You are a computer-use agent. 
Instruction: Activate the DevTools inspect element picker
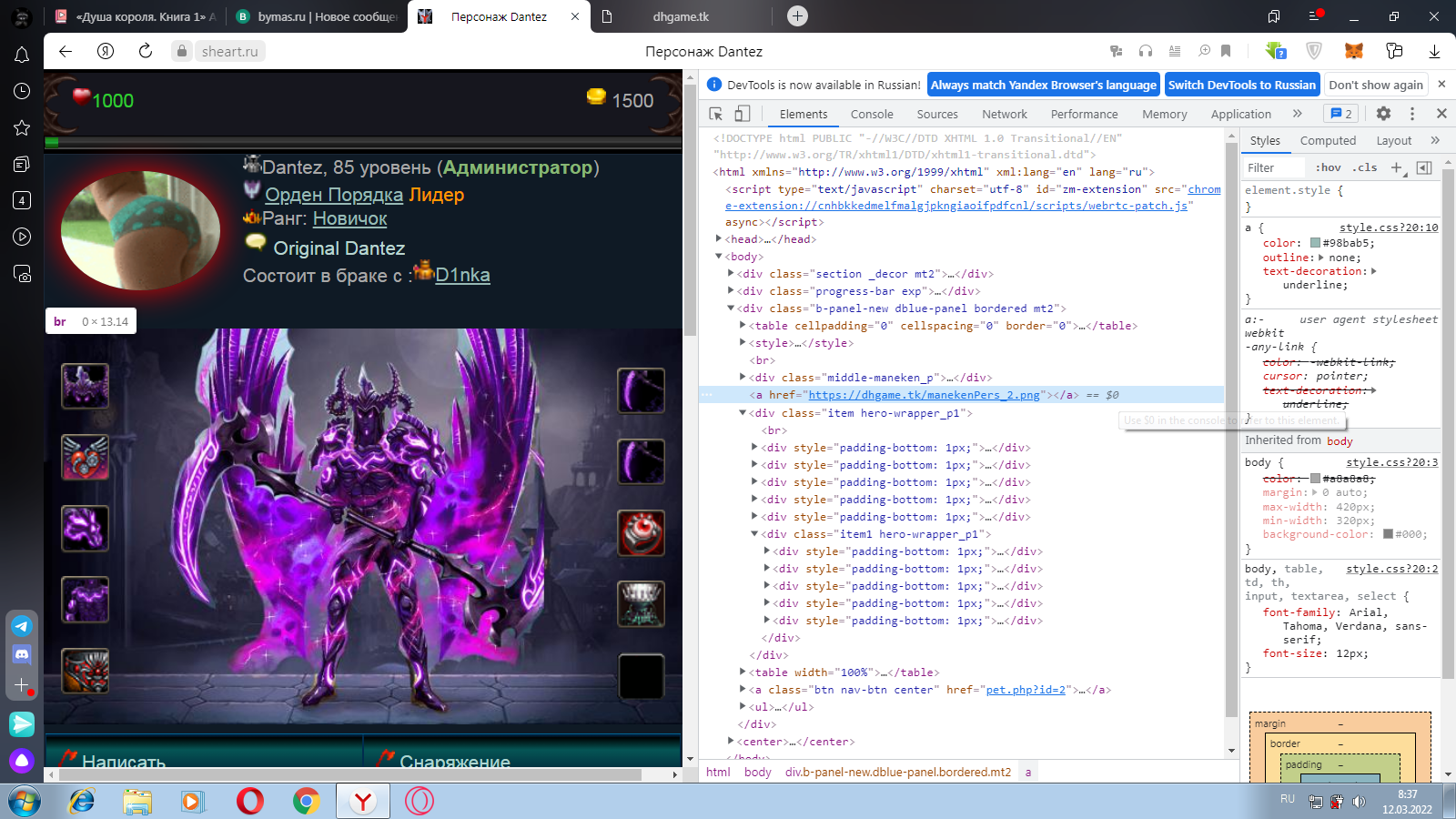click(x=716, y=114)
